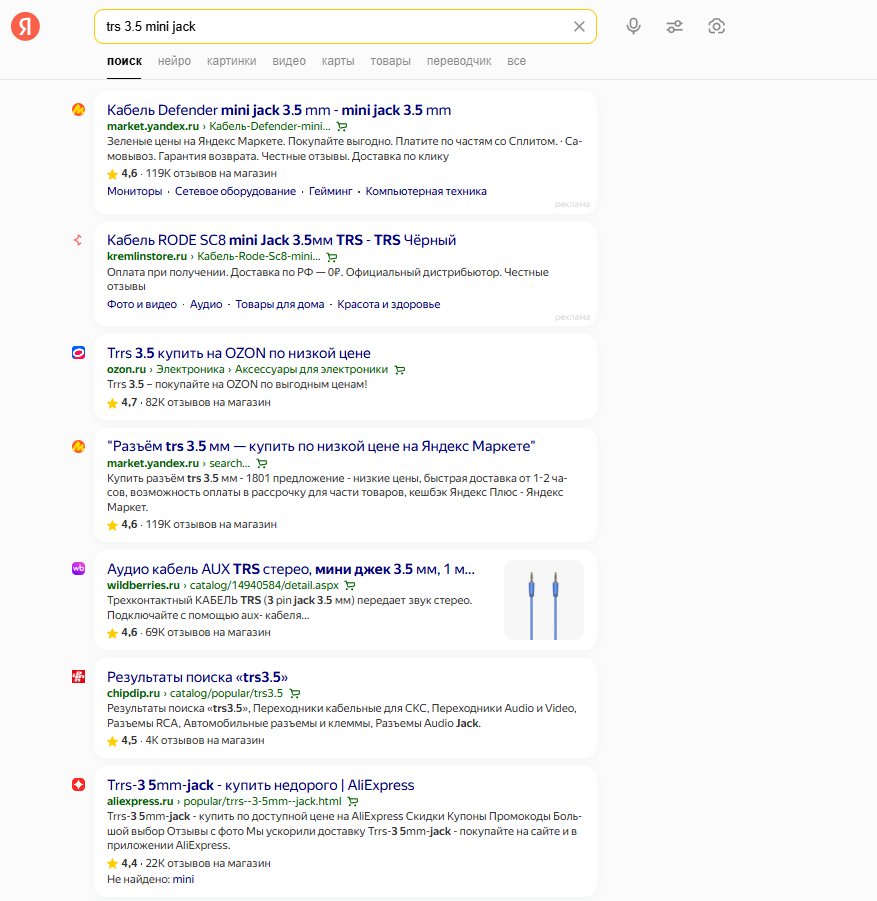Click the kremlinstore.ru domain link
Screen dimensions: 877x901
[x=147, y=256]
